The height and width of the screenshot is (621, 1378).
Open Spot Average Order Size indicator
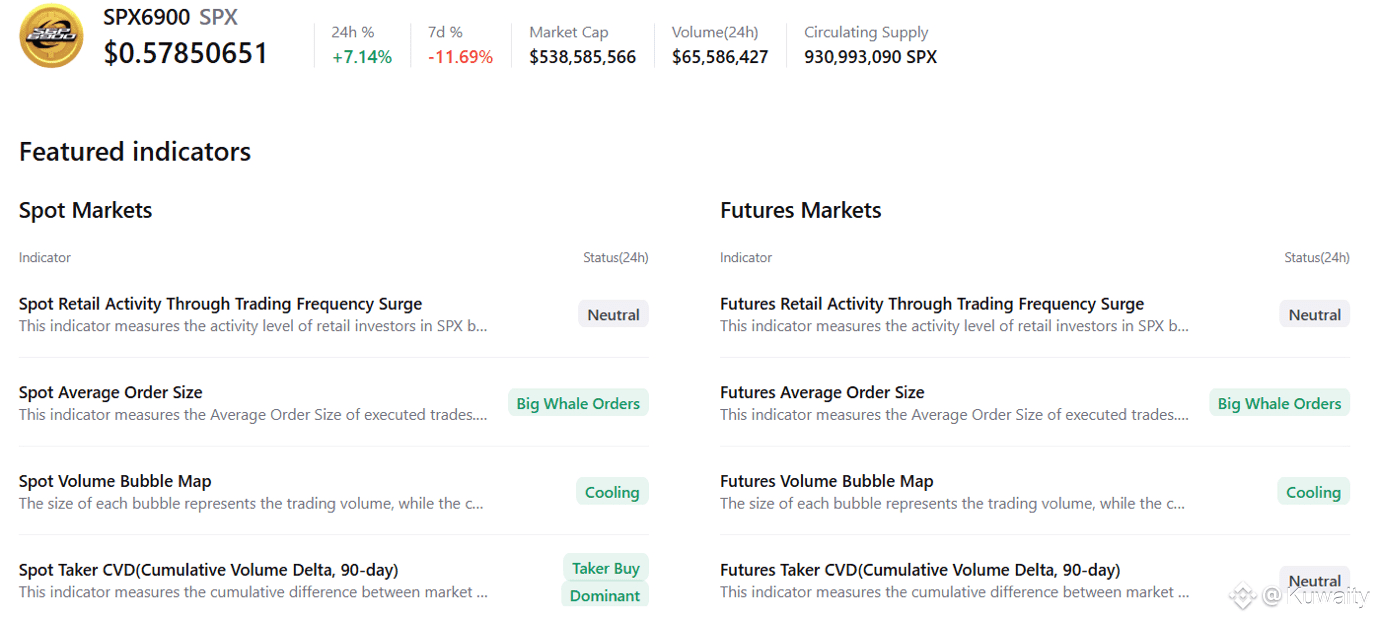coord(110,392)
